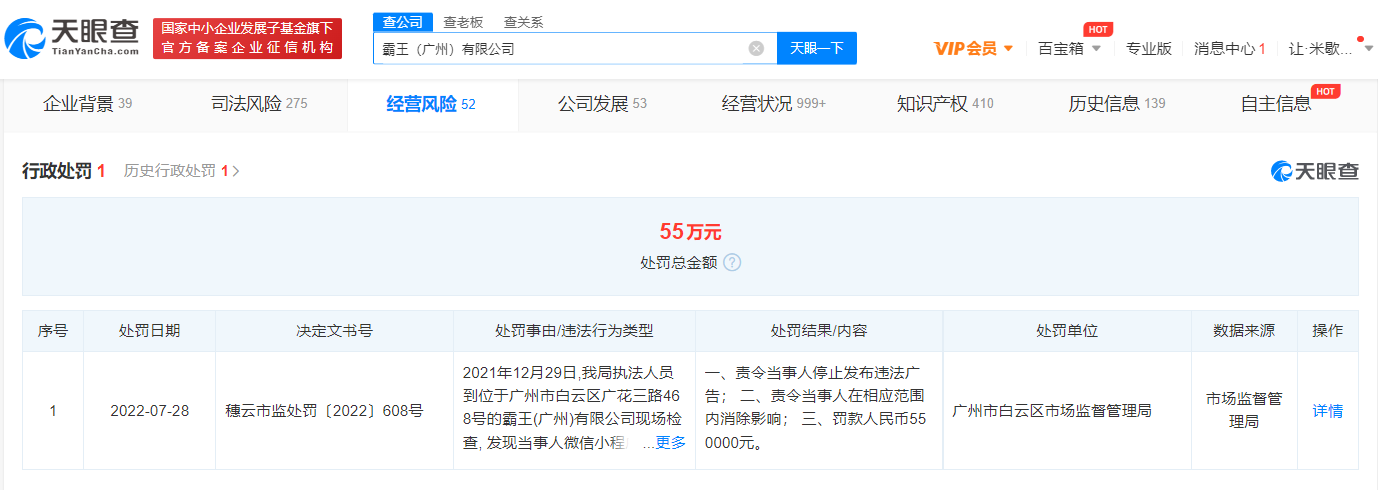Go to the 知识产权 tab
1378x490 pixels.
(945, 104)
